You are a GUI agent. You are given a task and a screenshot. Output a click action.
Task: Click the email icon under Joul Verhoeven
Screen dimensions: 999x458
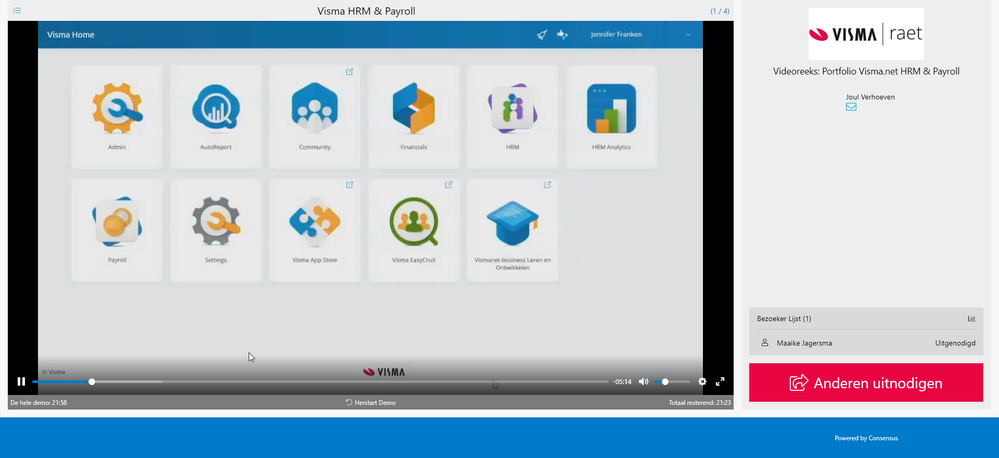coord(851,107)
